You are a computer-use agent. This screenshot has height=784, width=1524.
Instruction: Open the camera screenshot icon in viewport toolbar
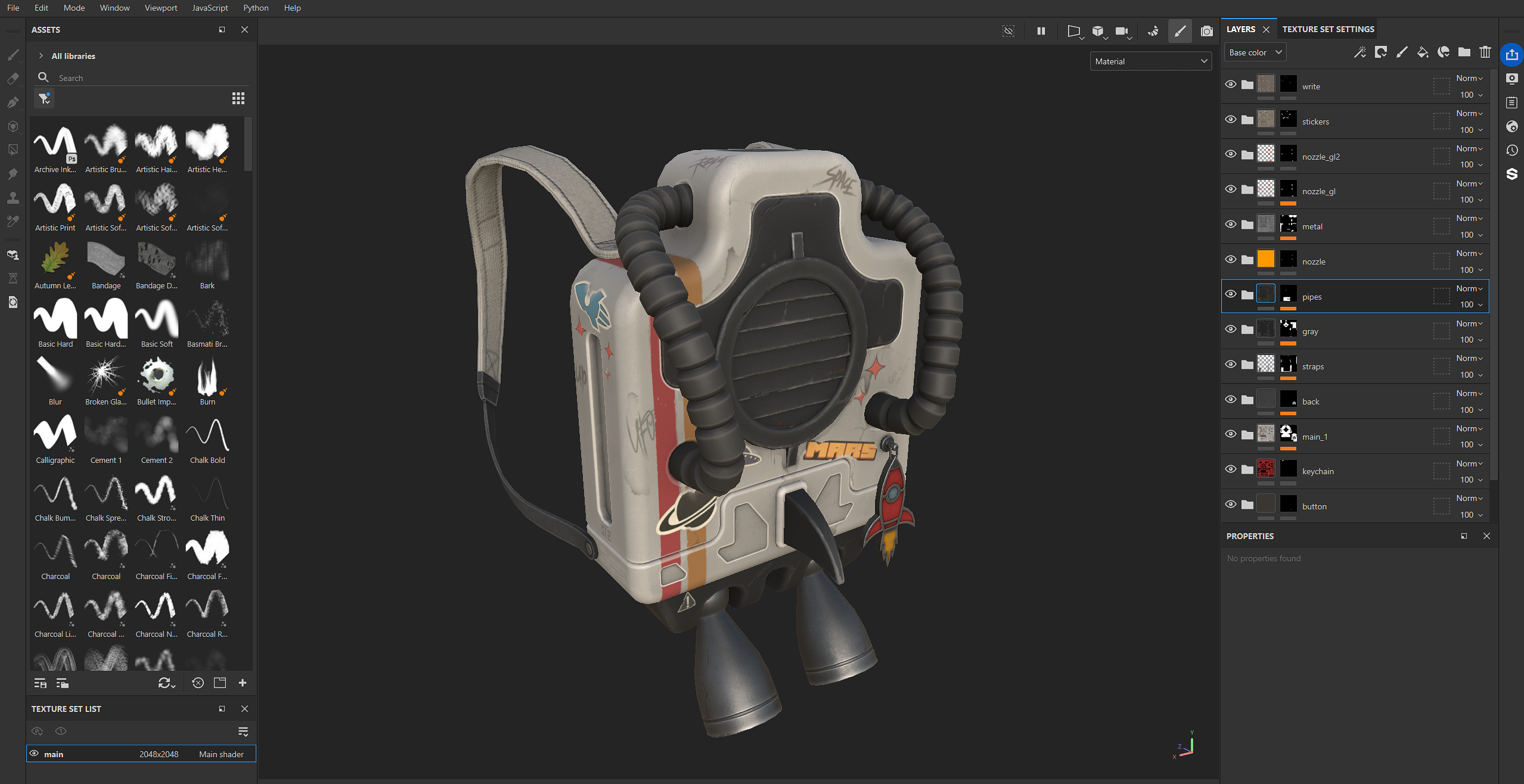pyautogui.click(x=1206, y=31)
